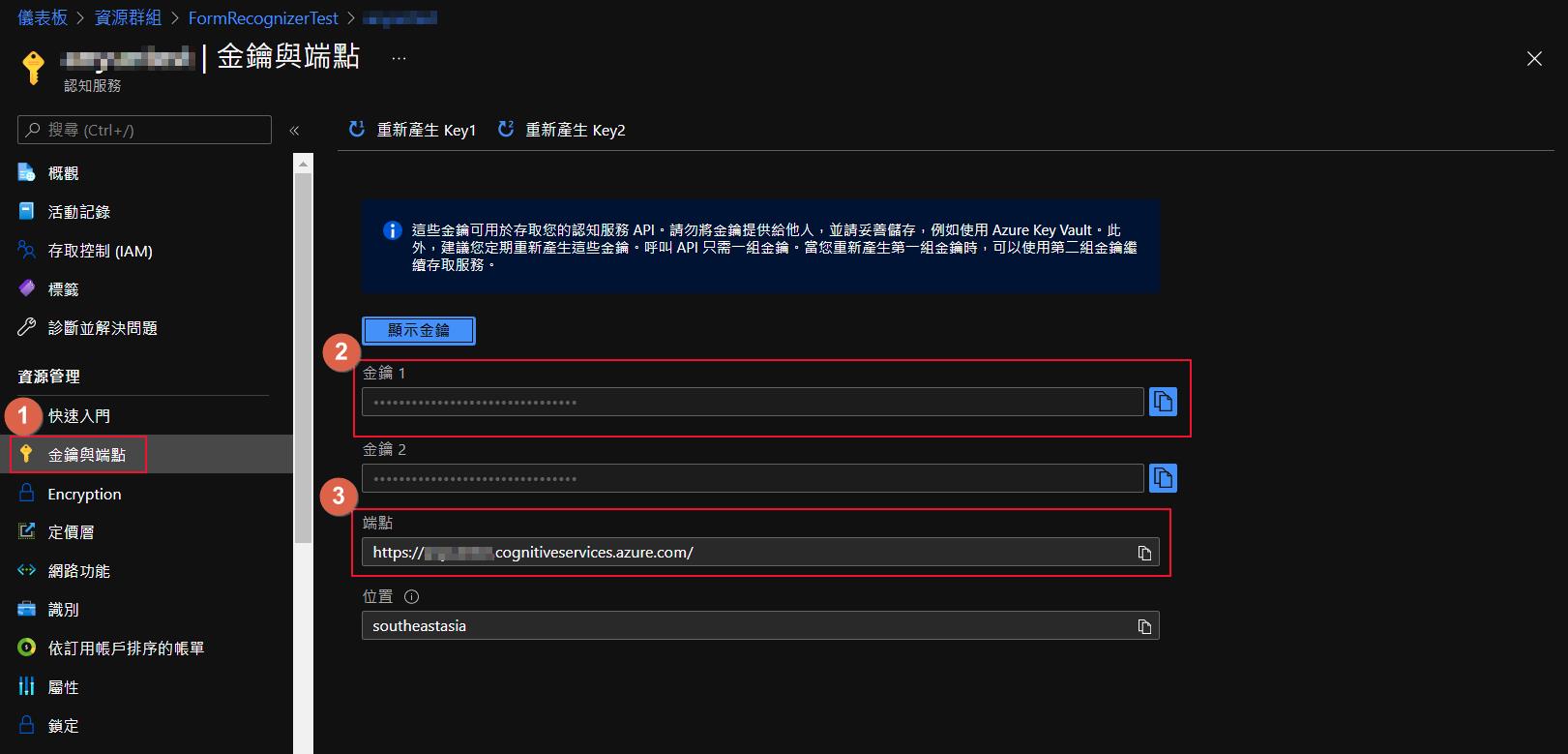Click the wrench icon for 診斷並解決問題
1568x754 pixels.
tap(27, 327)
